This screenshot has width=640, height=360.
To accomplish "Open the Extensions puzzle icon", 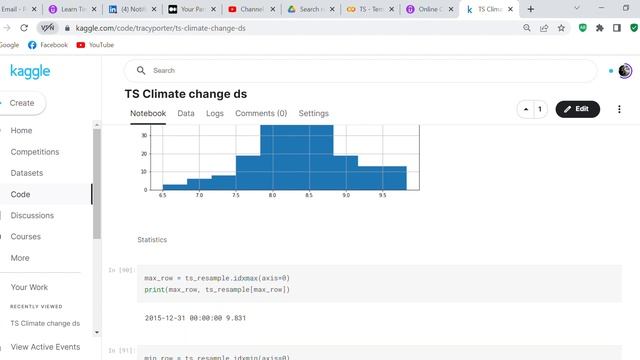I will click(600, 28).
